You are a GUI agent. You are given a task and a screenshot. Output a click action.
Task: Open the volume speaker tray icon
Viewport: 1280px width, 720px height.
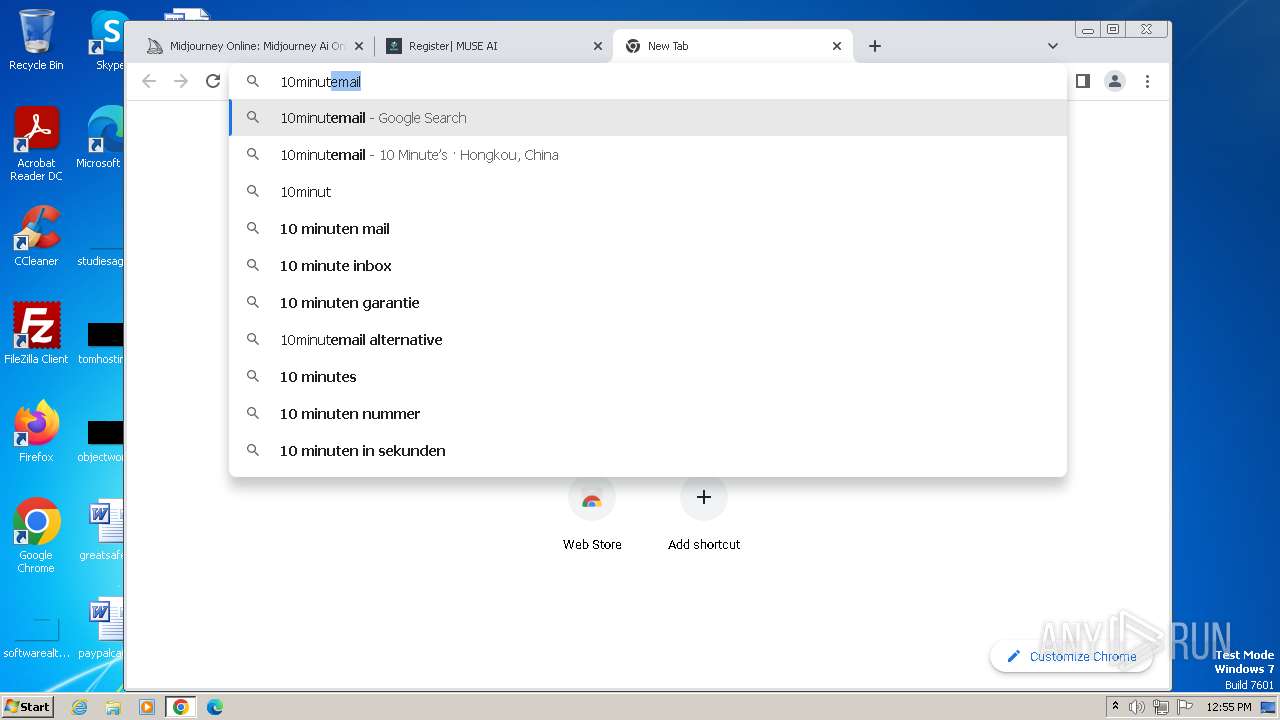coord(1137,707)
